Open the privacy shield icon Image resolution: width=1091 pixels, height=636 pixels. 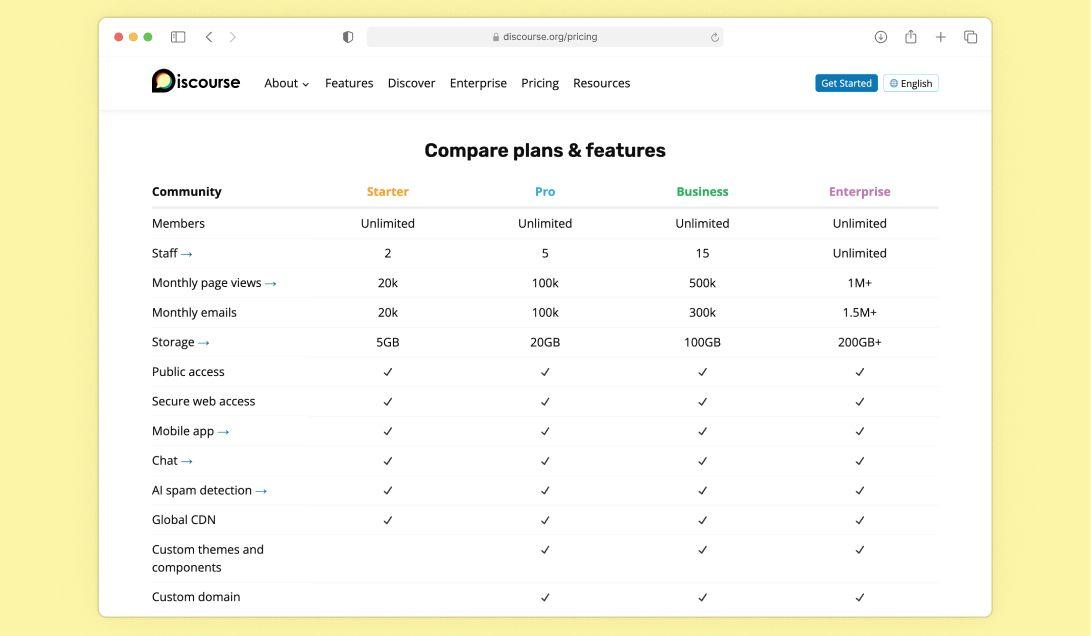point(348,37)
